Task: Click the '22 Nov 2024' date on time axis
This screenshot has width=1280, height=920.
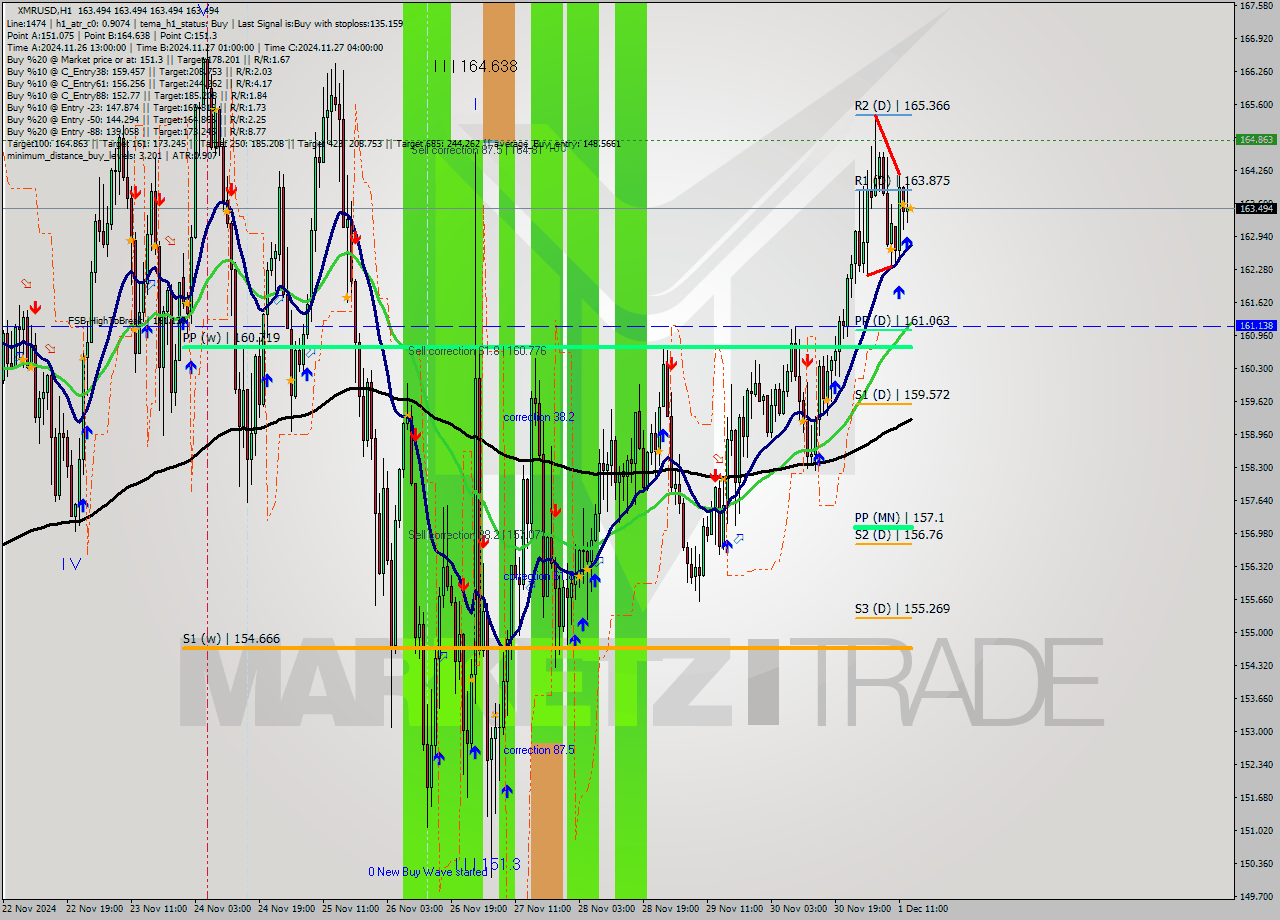Action: click(30, 909)
